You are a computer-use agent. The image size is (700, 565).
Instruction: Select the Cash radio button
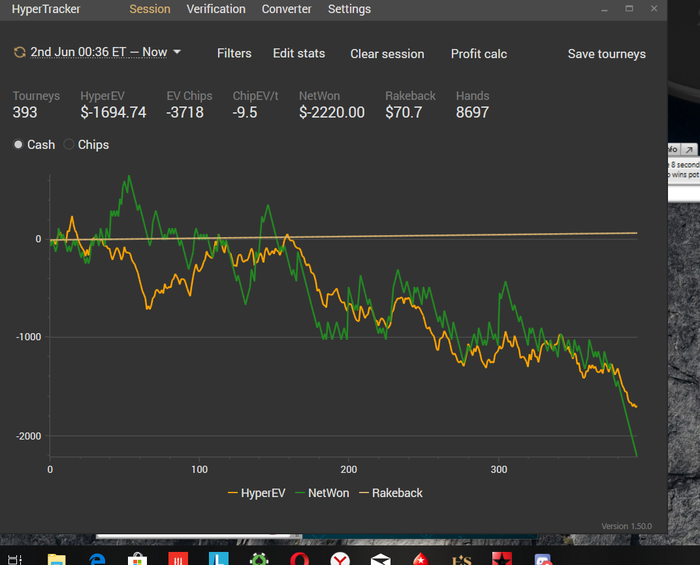(18, 145)
